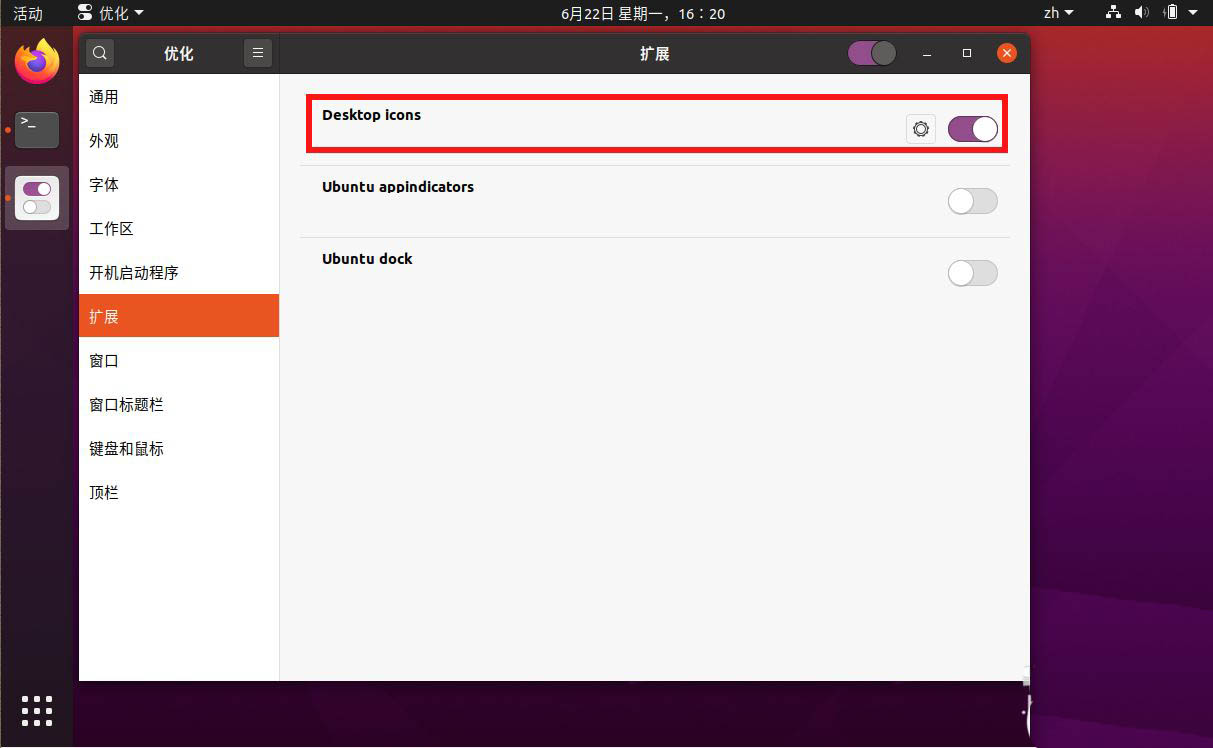Minimize the Tweaks window
The image size is (1213, 748).
[927, 53]
